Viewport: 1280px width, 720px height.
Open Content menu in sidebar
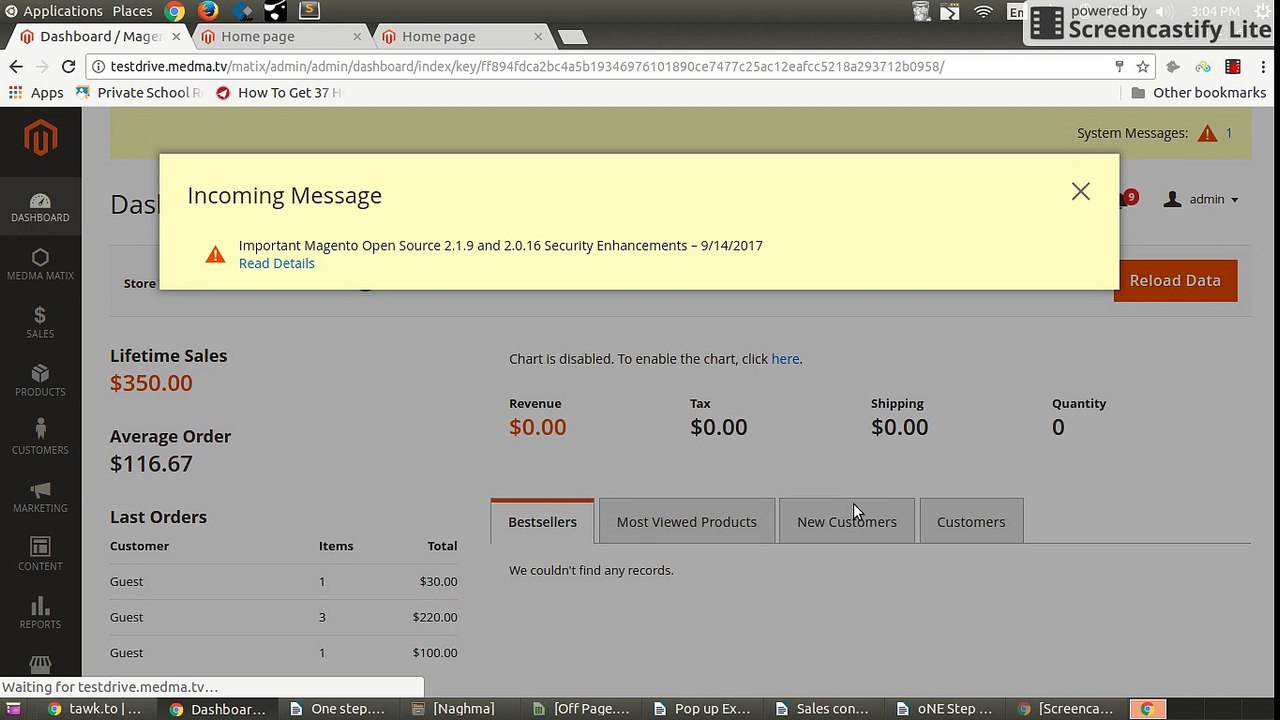(x=40, y=555)
